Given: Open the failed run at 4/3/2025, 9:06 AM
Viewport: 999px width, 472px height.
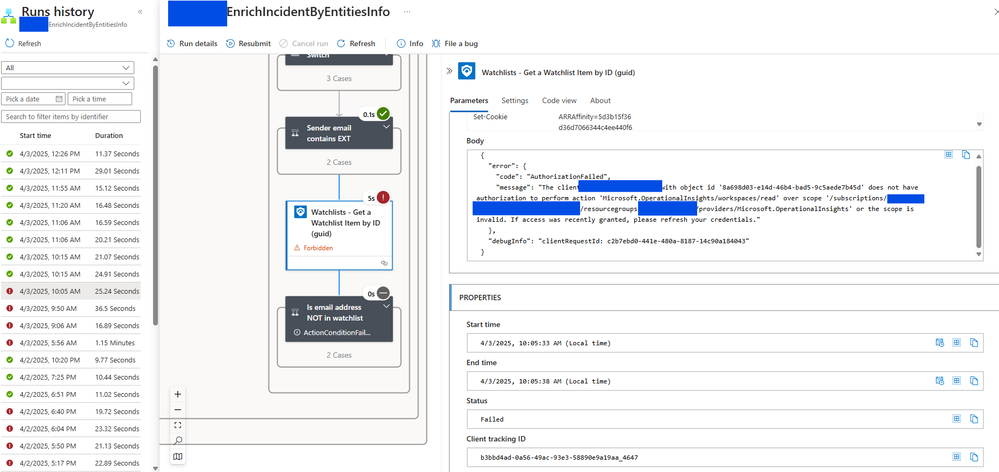Looking at the screenshot, I should pos(73,325).
